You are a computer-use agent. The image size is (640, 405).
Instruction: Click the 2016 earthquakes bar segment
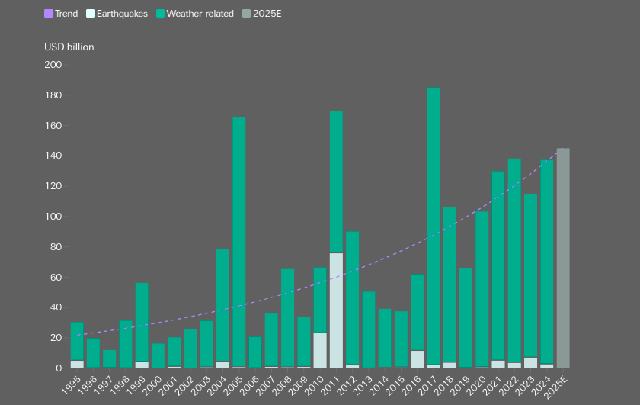pyautogui.click(x=417, y=359)
